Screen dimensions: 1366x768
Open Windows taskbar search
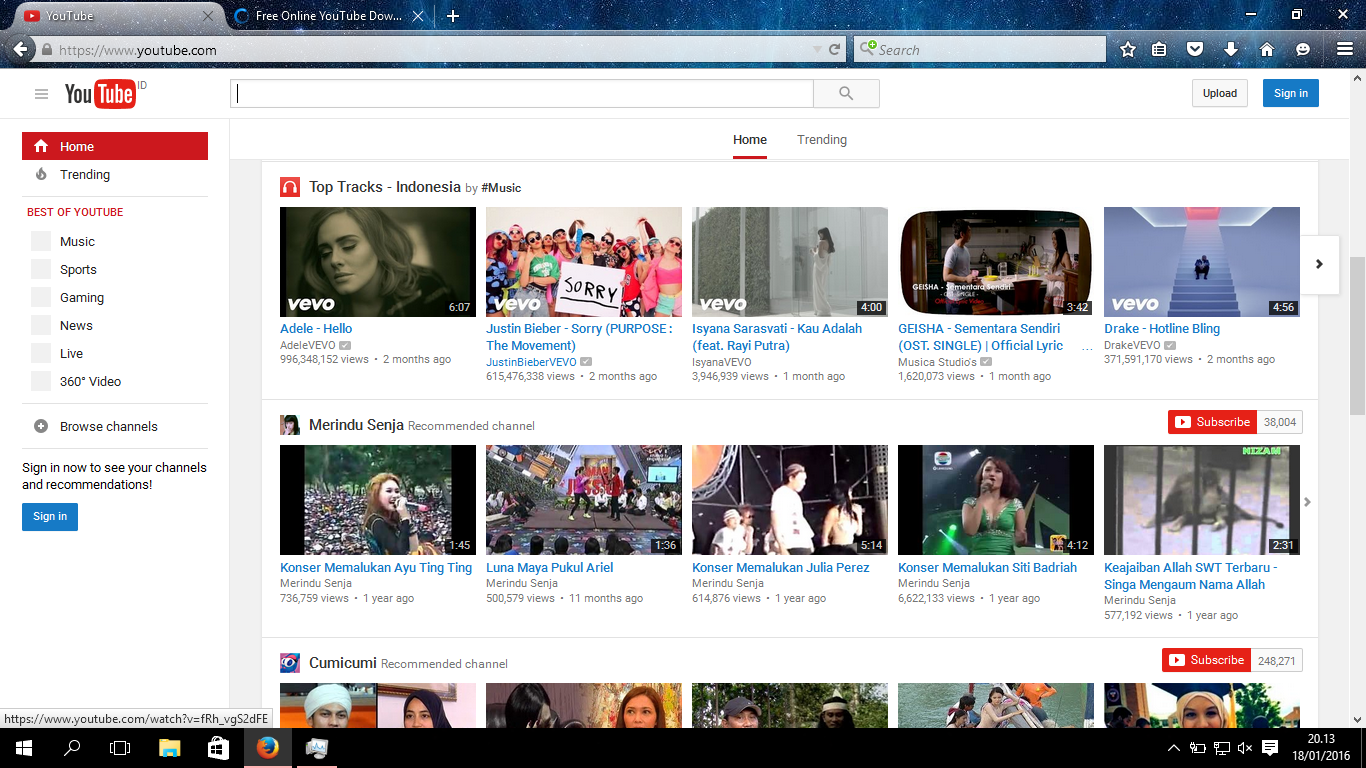[x=72, y=748]
